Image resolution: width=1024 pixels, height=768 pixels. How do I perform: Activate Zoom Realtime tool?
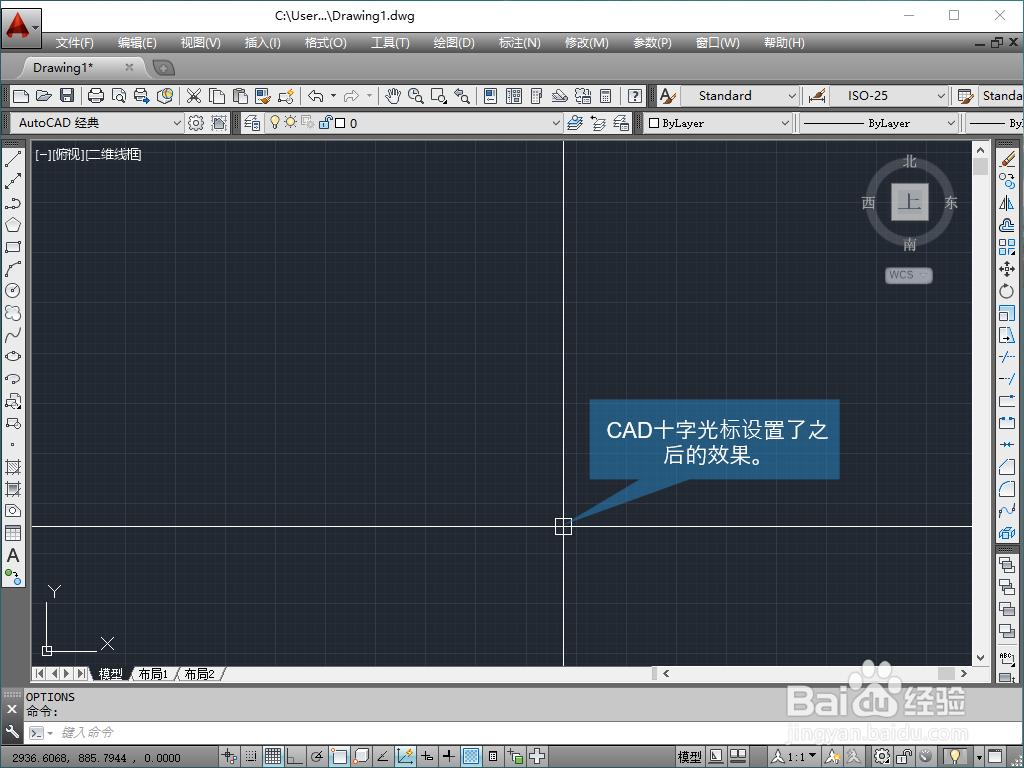click(415, 96)
